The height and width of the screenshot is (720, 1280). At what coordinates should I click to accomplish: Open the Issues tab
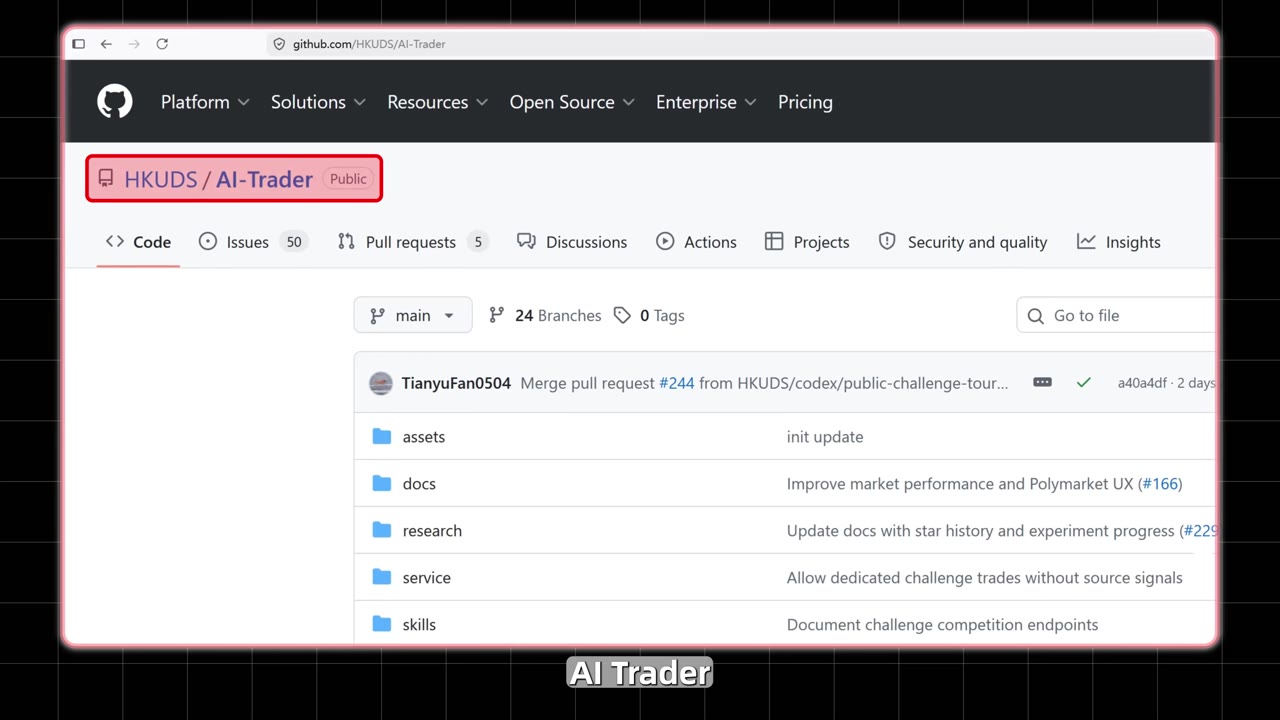point(252,242)
